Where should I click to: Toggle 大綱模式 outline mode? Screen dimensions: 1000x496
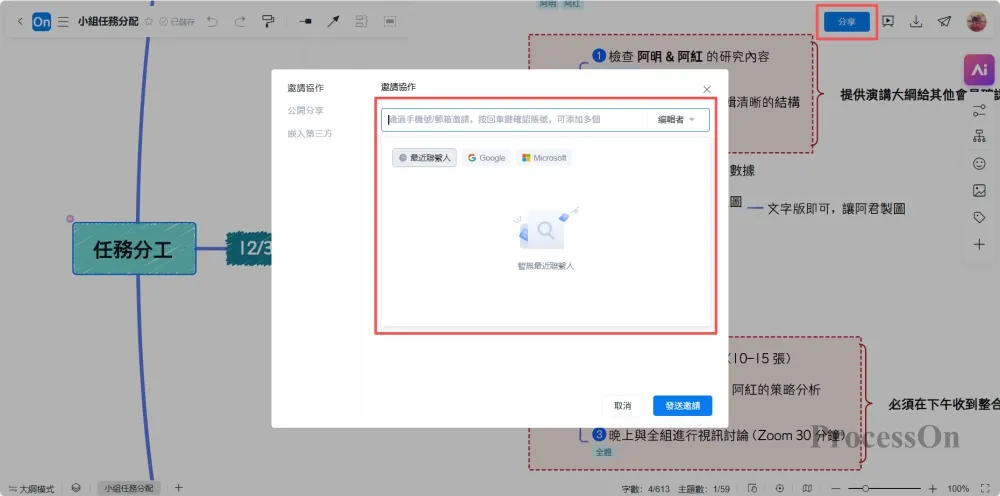[x=31, y=488]
